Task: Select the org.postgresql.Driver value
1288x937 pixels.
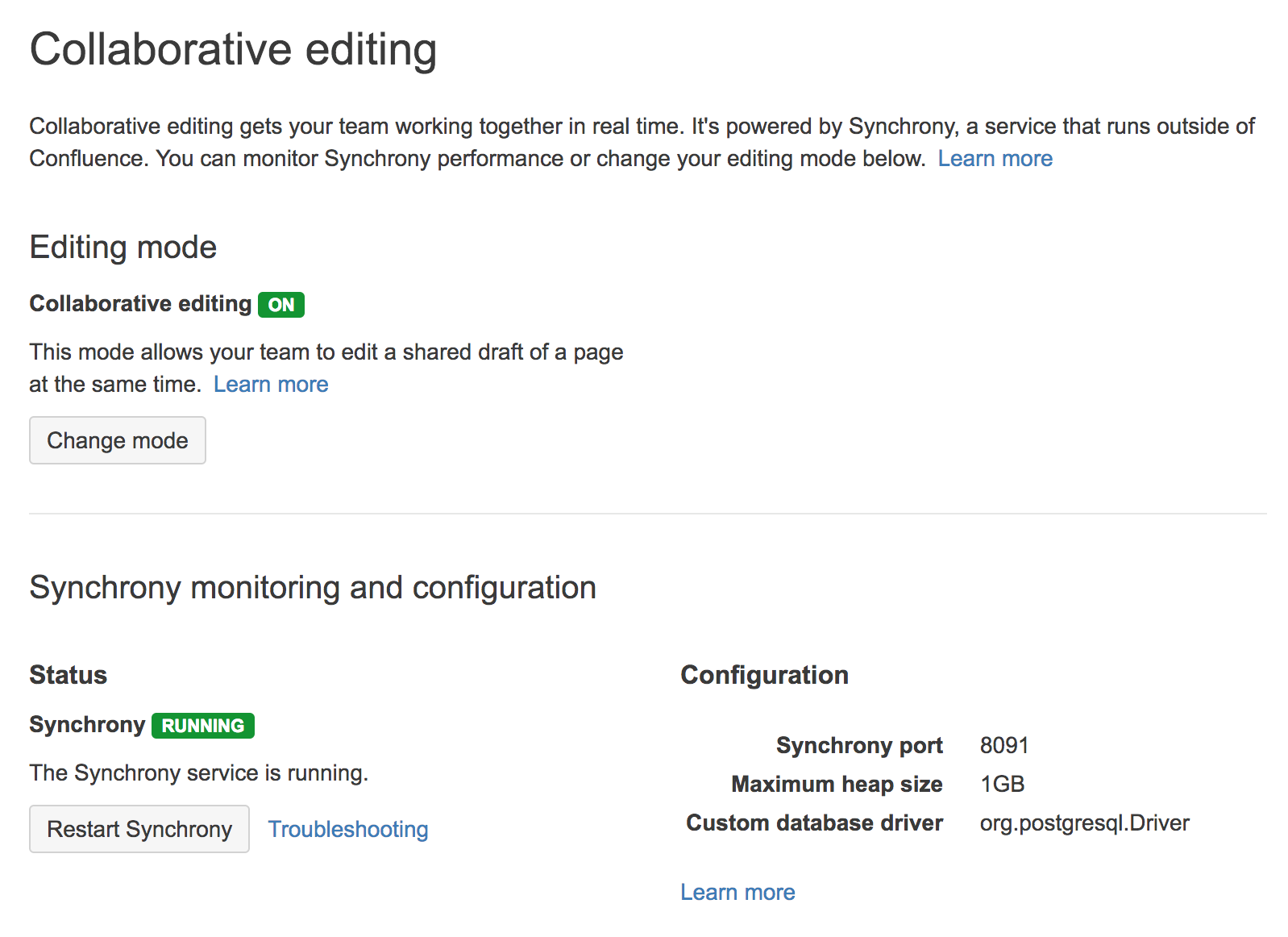Action: [x=1085, y=822]
